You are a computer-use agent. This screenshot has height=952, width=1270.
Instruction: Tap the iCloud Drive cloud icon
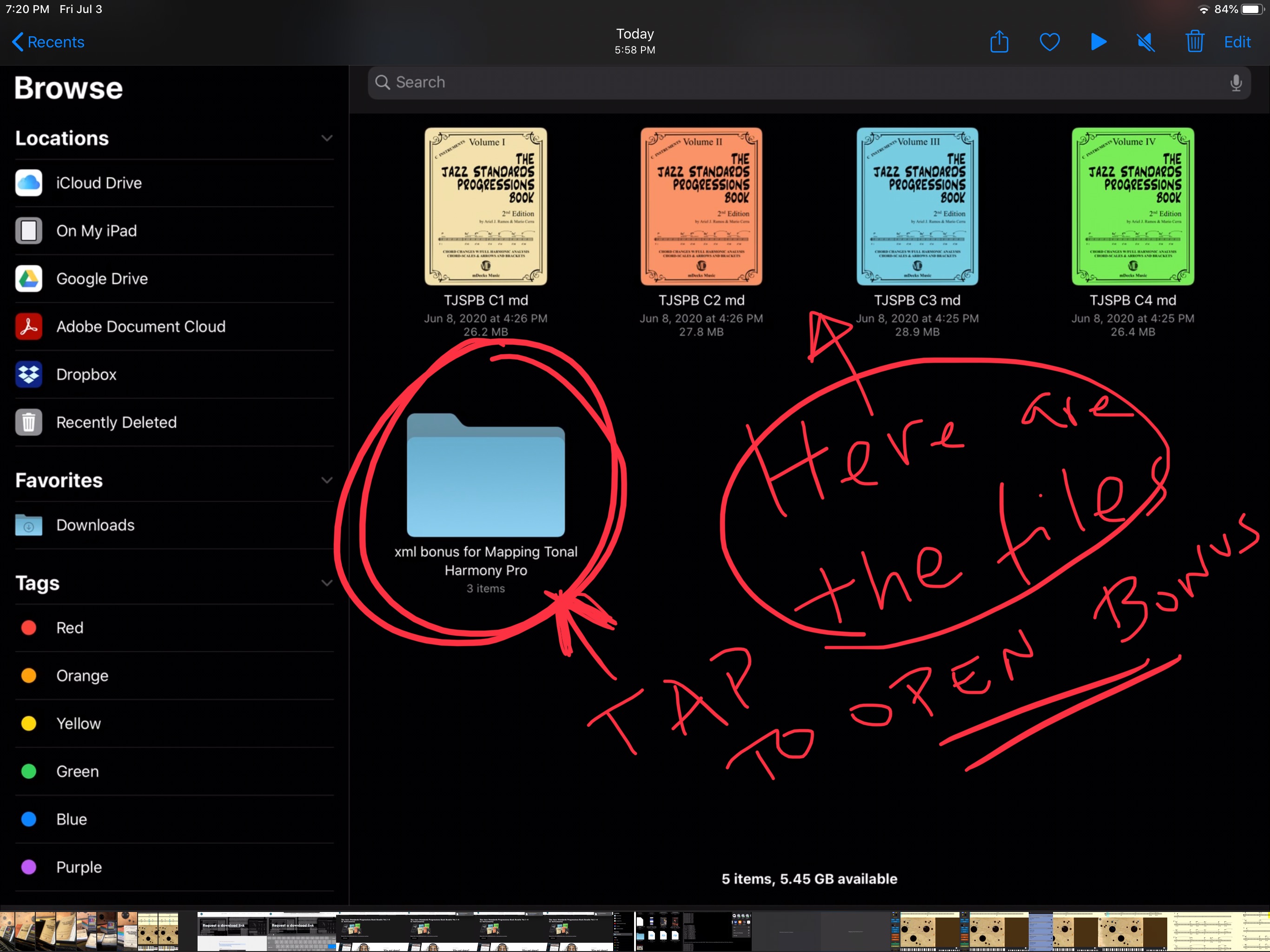point(29,183)
